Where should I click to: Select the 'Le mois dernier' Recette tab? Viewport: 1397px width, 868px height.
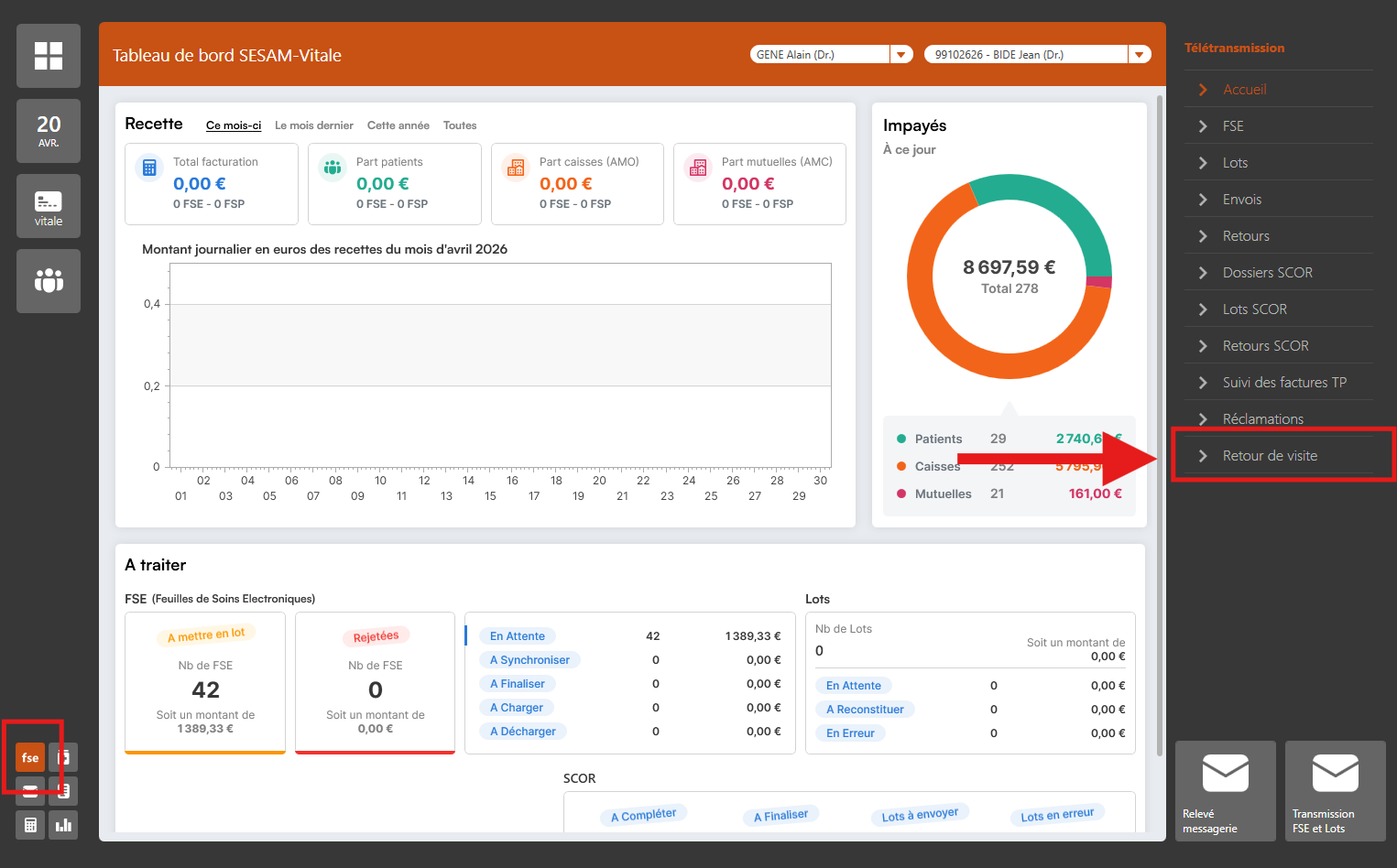pyautogui.click(x=314, y=125)
